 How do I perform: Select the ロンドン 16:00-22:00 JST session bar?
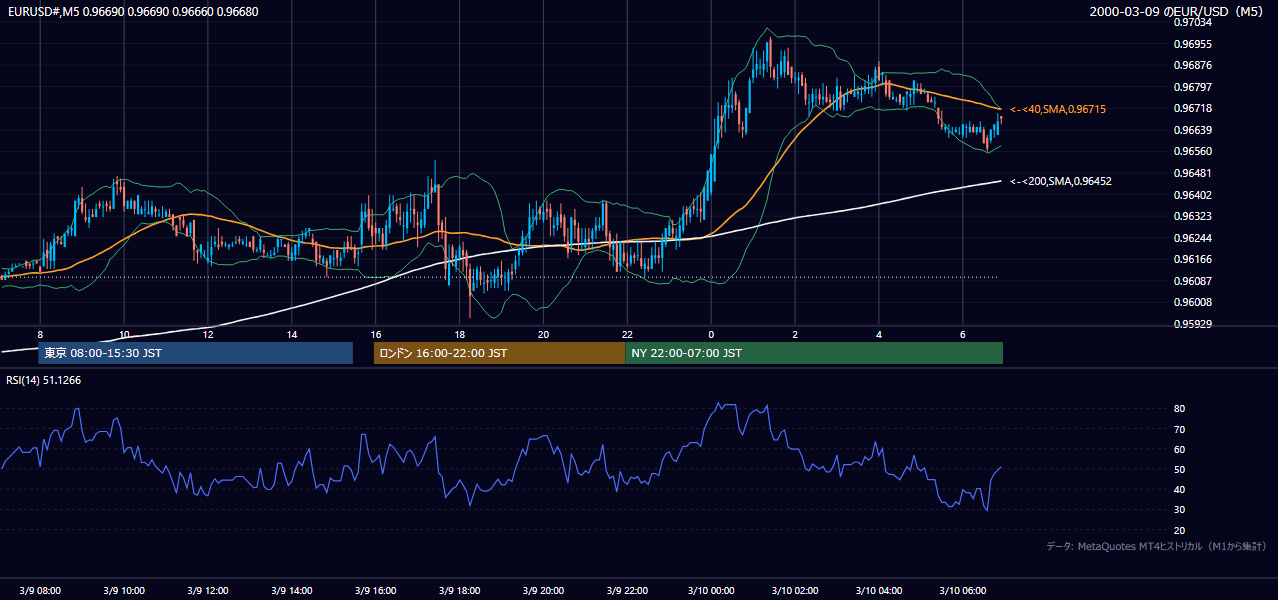[499, 353]
